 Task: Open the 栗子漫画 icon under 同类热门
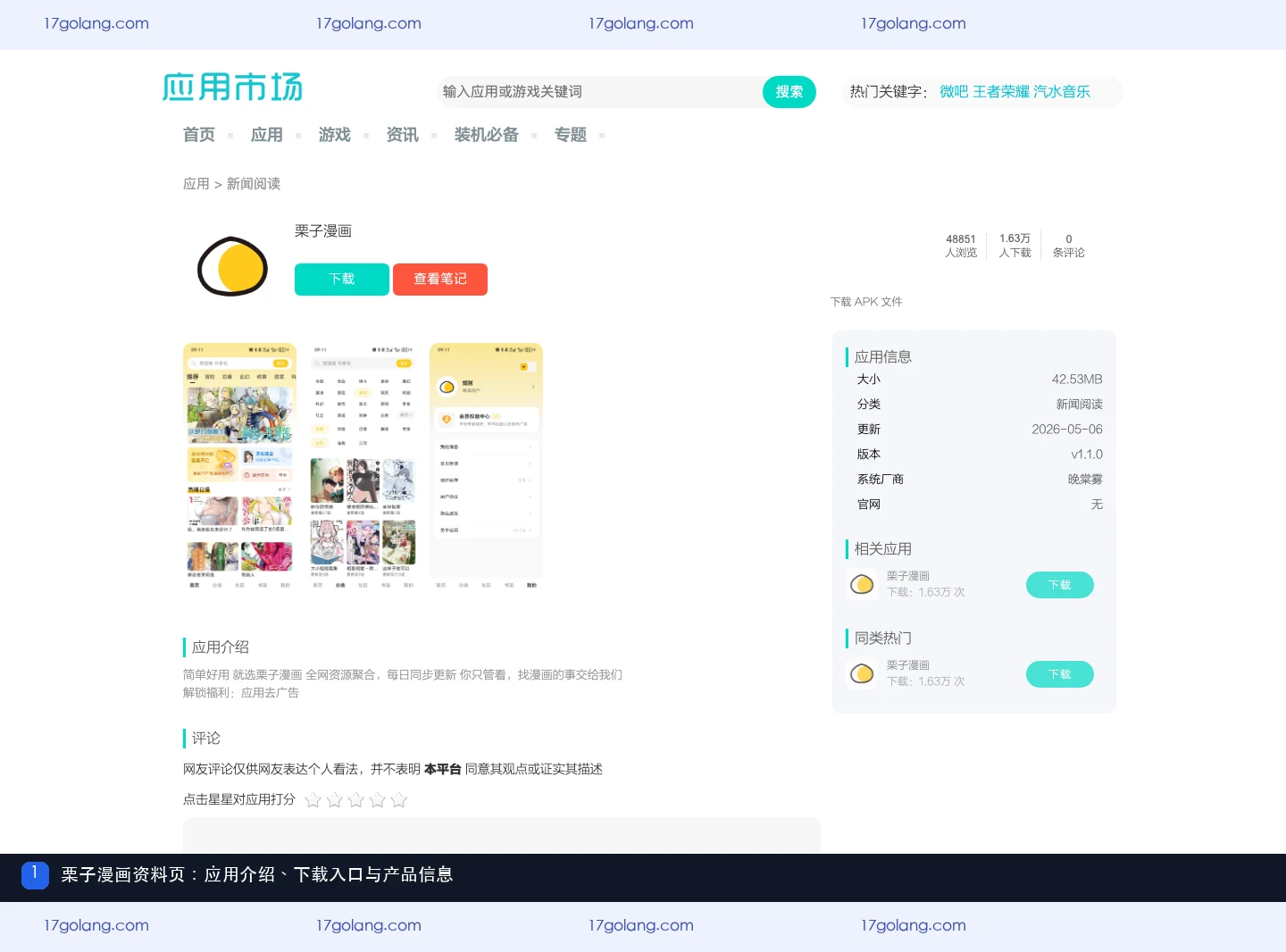[862, 673]
